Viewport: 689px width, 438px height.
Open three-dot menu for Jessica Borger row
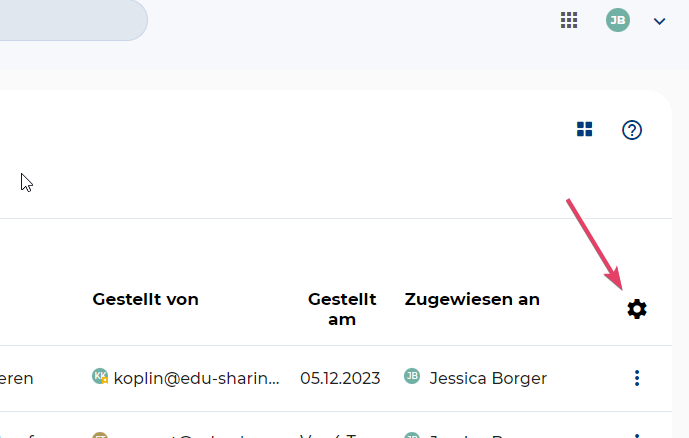click(x=637, y=378)
